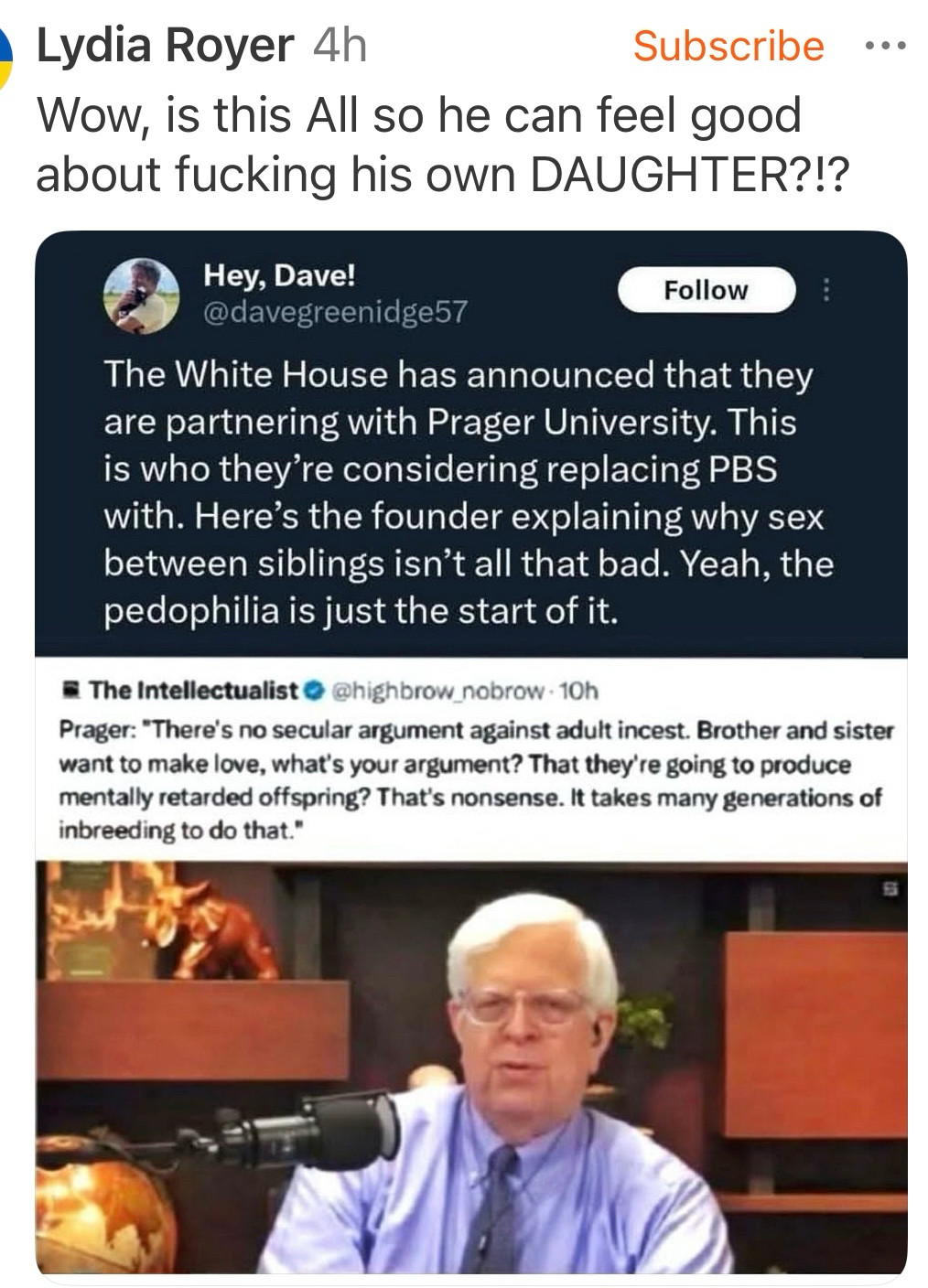Image resolution: width=928 pixels, height=1288 pixels.
Task: Tap the White House announcement tweet text
Action: [x=469, y=492]
